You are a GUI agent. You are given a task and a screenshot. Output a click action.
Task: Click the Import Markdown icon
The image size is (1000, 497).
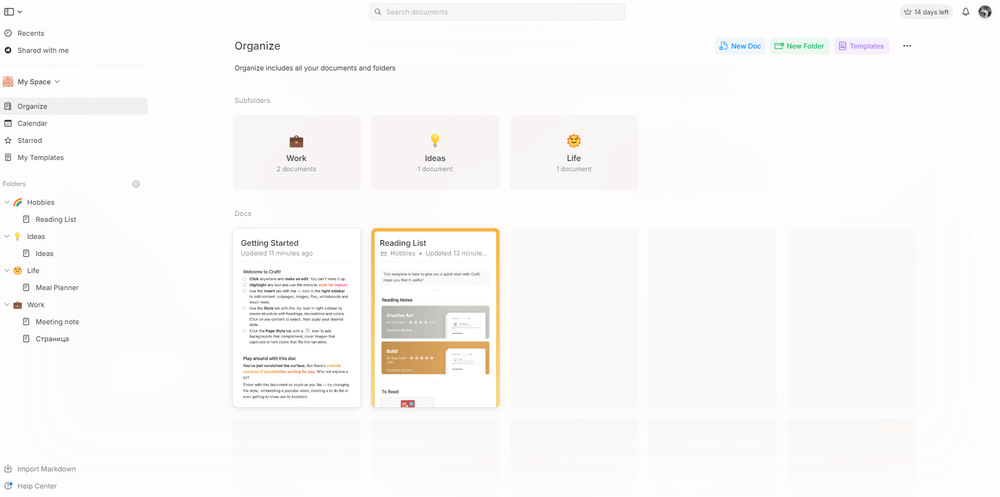tap(8, 469)
